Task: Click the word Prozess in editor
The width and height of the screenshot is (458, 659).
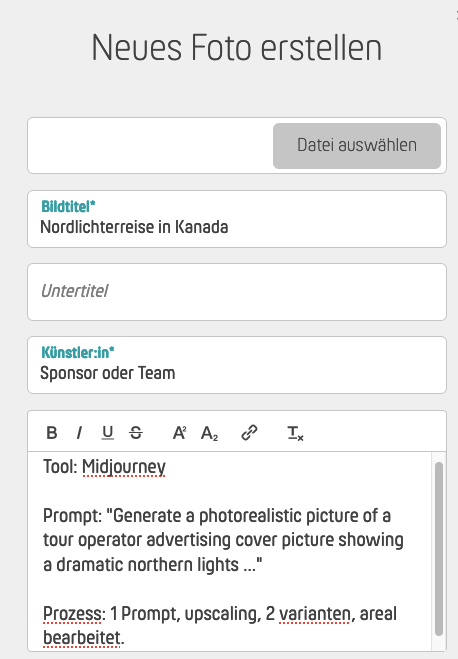Action: pyautogui.click(x=72, y=614)
